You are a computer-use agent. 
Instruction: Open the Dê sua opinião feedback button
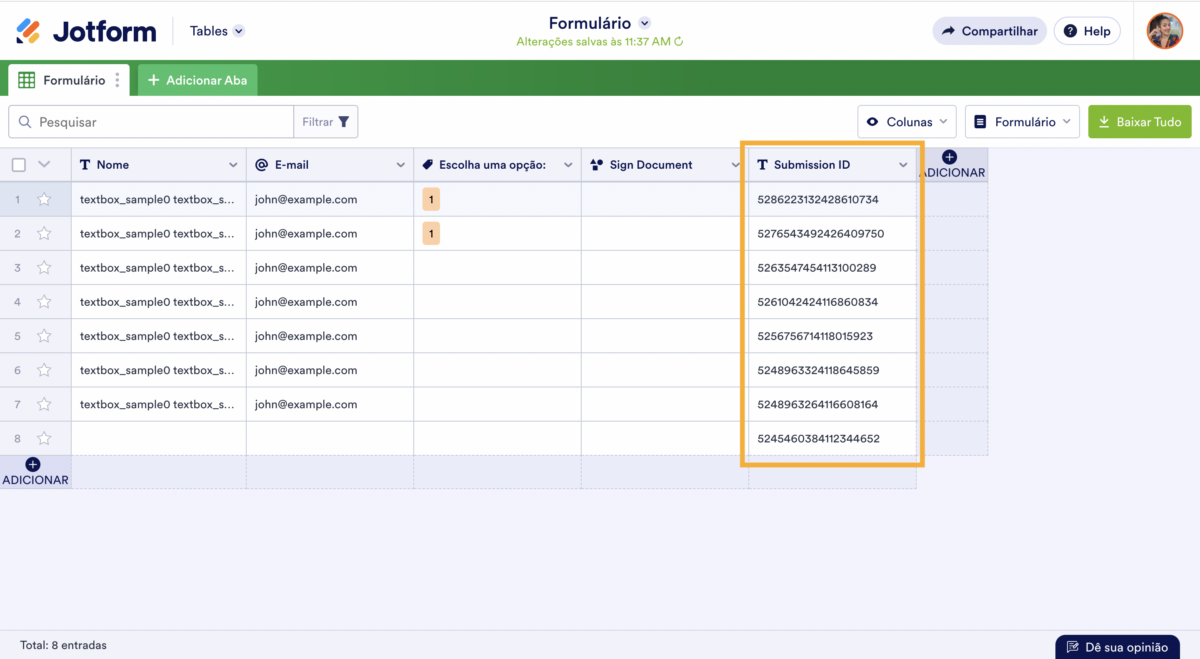coord(1117,646)
